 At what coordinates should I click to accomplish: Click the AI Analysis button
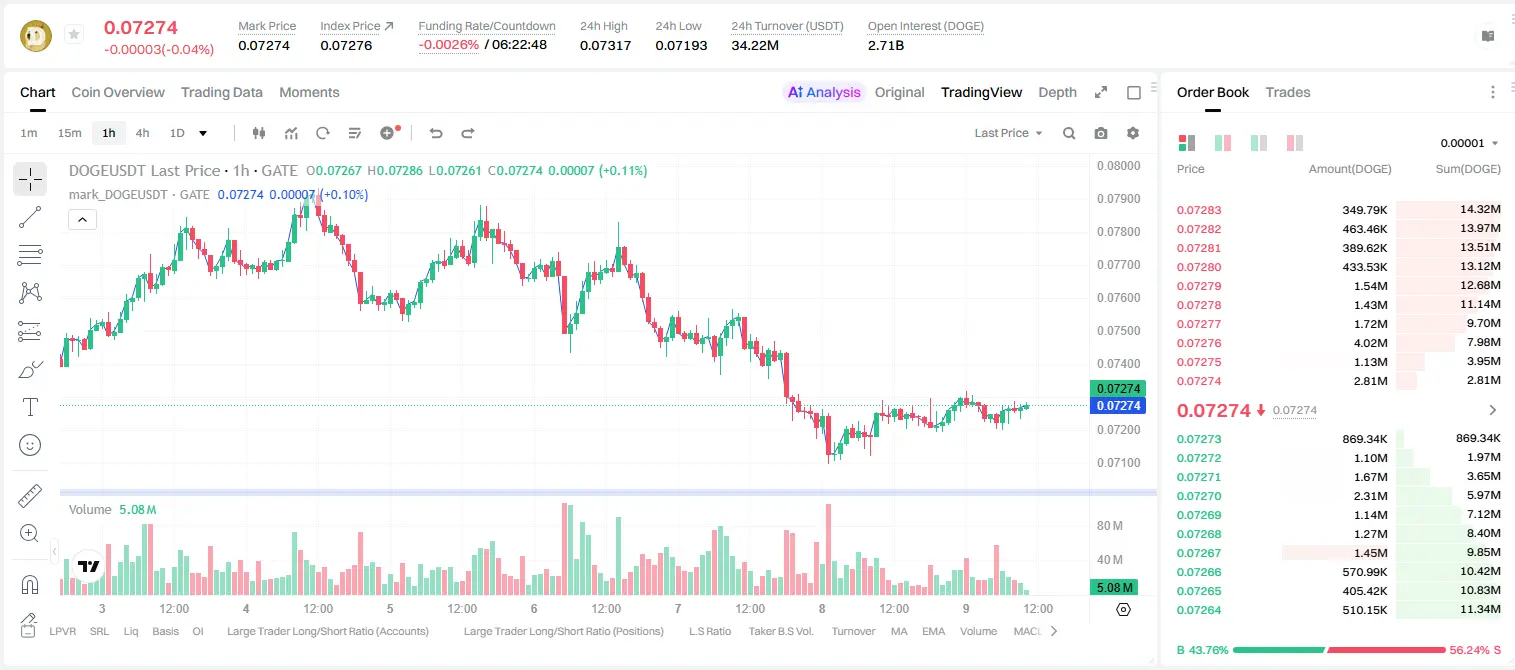click(824, 92)
